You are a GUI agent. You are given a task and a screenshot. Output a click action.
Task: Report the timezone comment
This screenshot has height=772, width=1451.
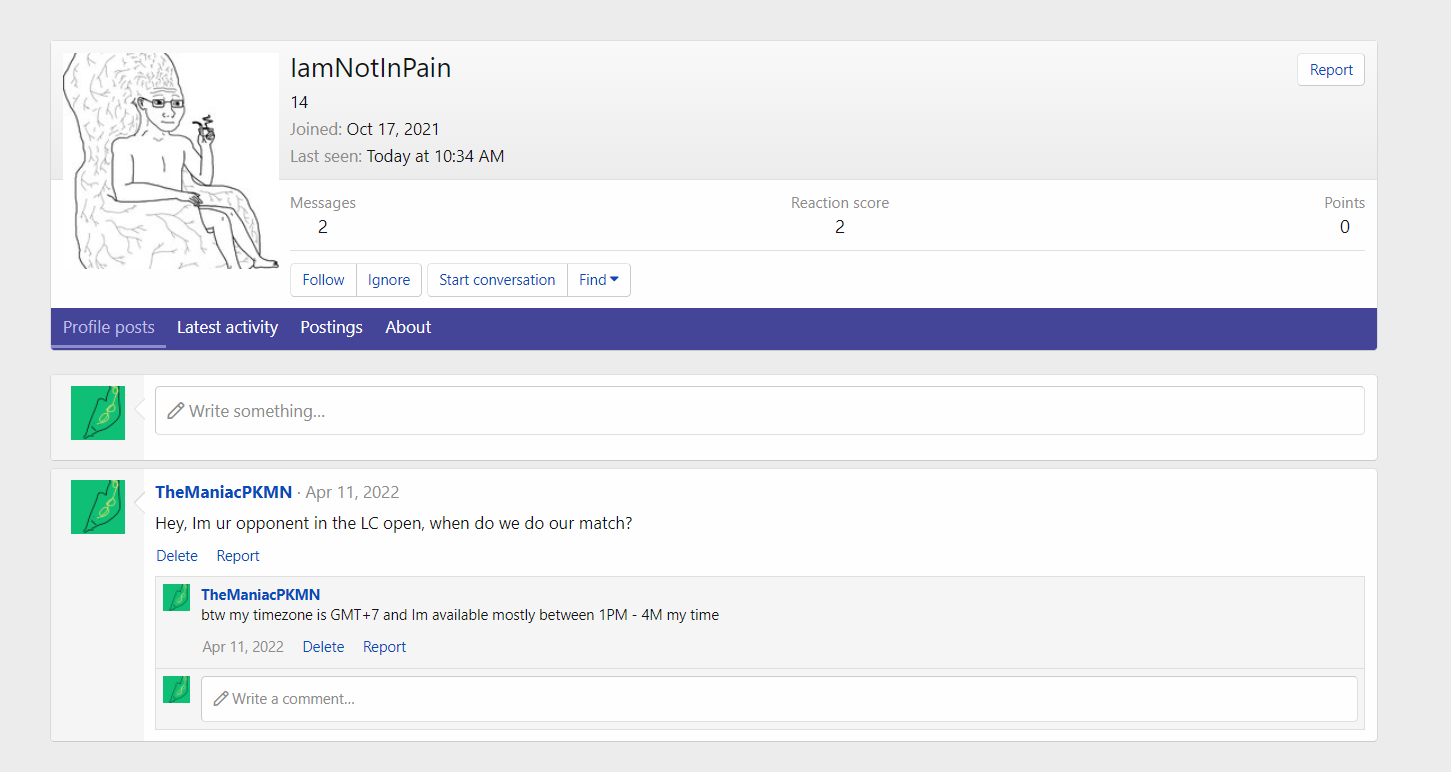click(384, 647)
